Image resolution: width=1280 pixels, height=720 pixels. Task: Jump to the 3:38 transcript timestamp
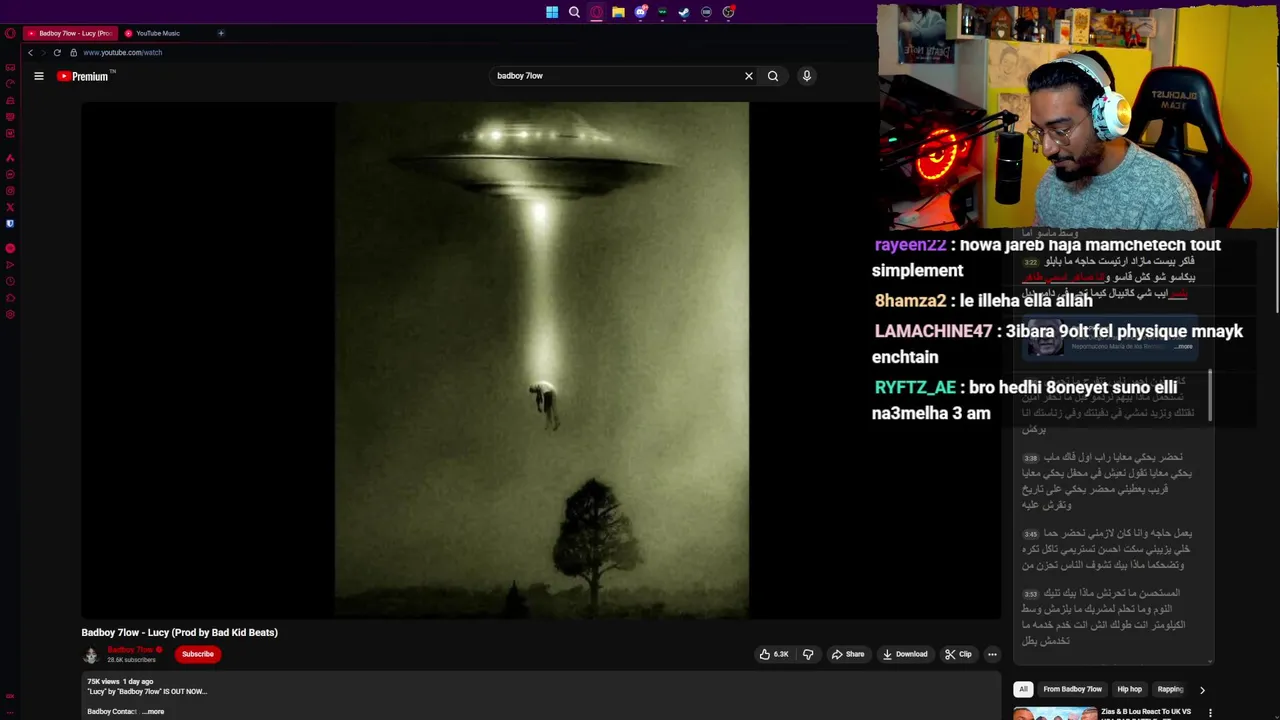1030,458
